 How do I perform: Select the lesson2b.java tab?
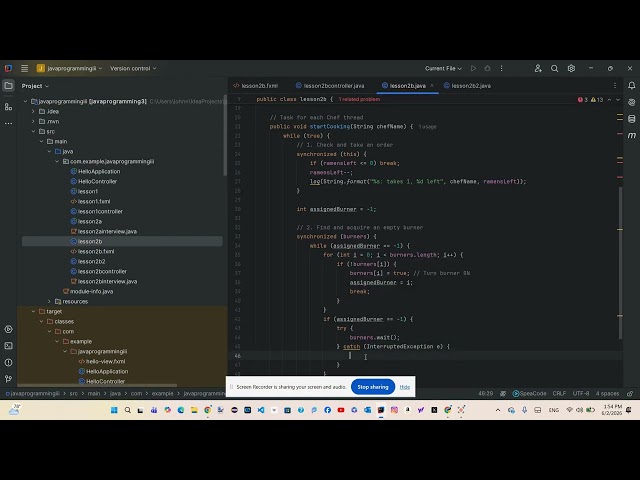(407, 86)
